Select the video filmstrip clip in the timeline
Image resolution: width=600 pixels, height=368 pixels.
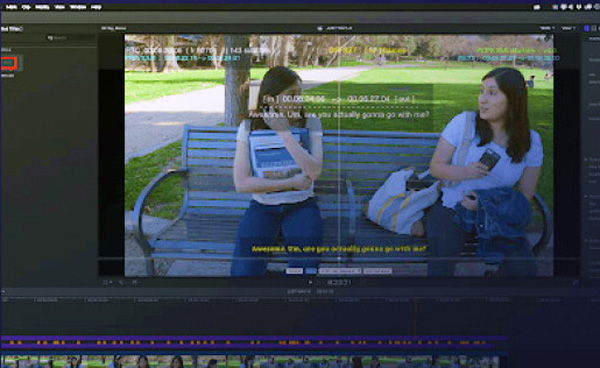(x=251, y=361)
